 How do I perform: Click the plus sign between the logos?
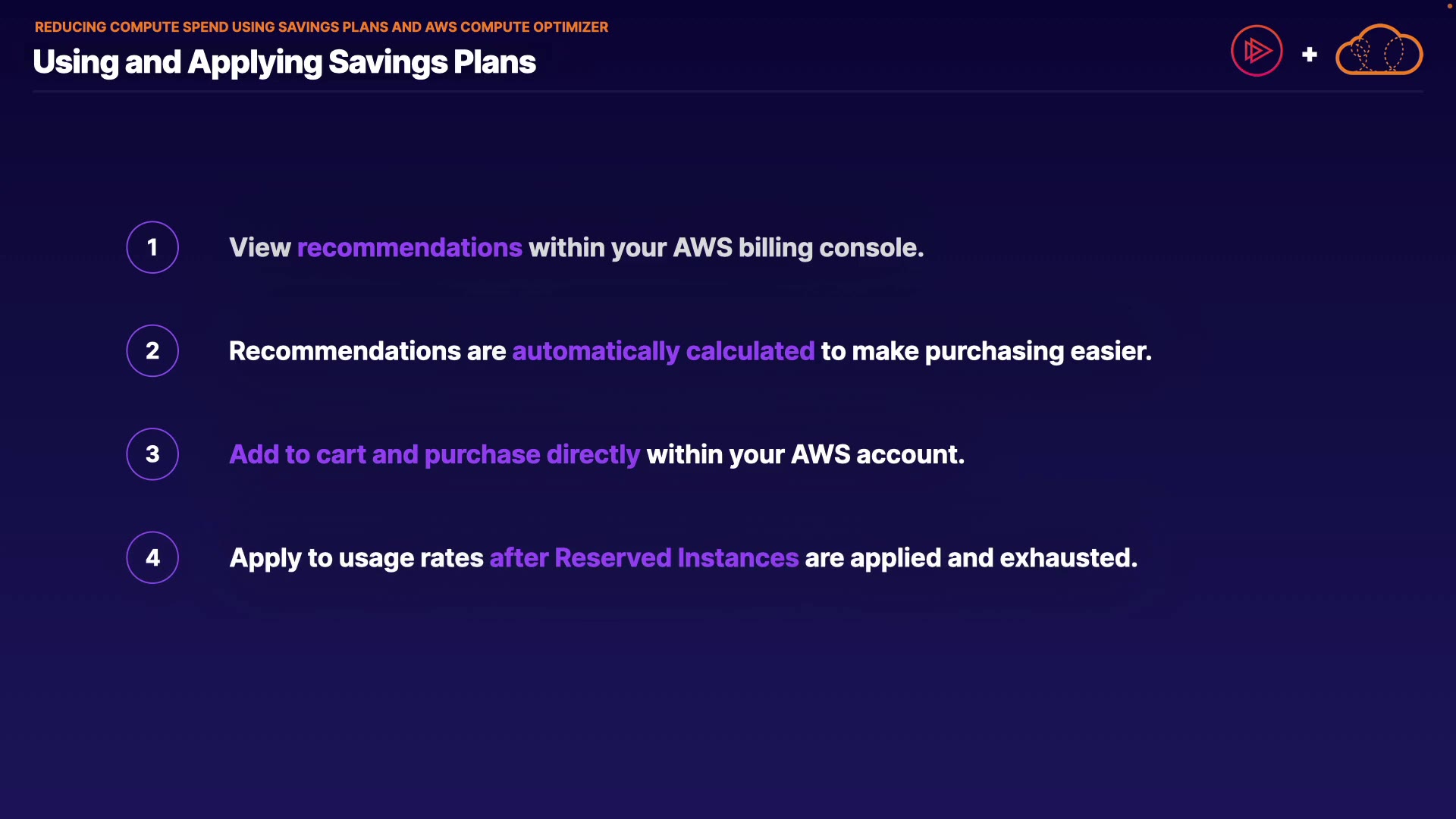(1309, 55)
